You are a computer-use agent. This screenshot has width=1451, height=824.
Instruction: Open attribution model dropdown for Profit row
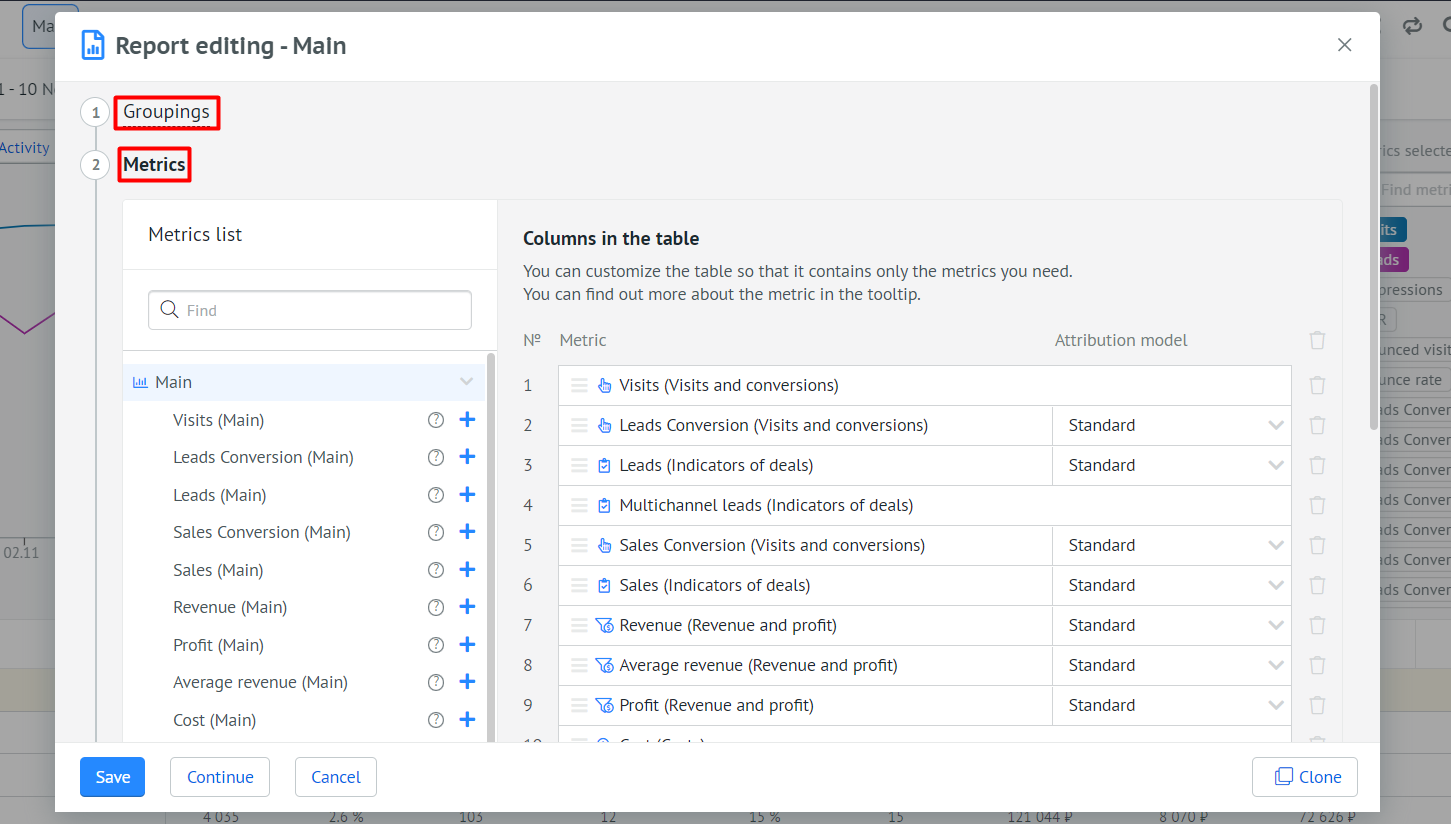click(x=1172, y=705)
